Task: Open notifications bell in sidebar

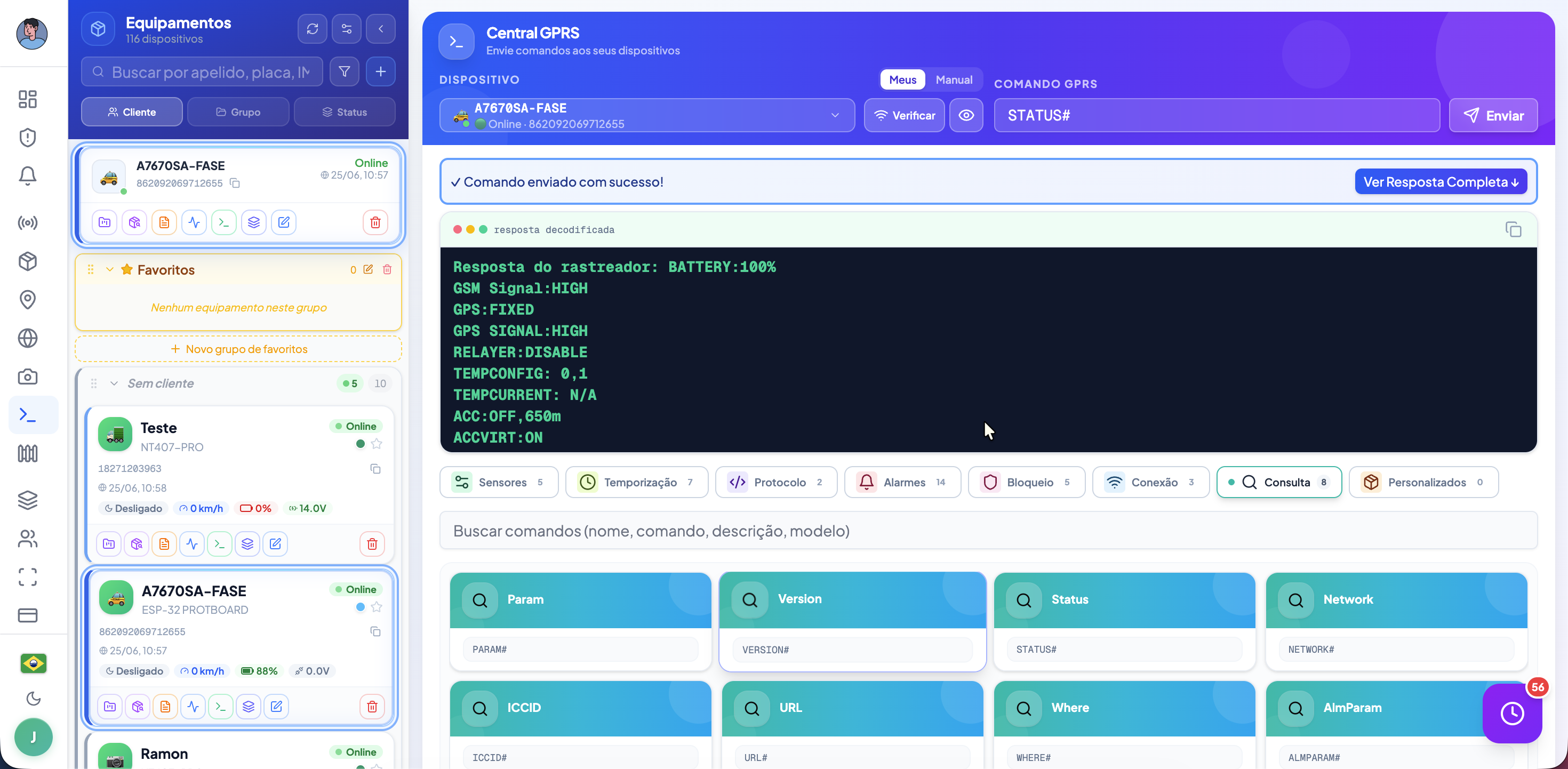Action: click(27, 176)
